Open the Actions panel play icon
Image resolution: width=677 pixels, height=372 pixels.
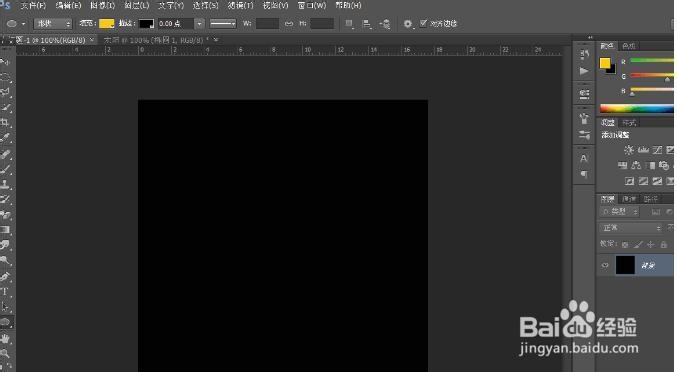[x=584, y=71]
